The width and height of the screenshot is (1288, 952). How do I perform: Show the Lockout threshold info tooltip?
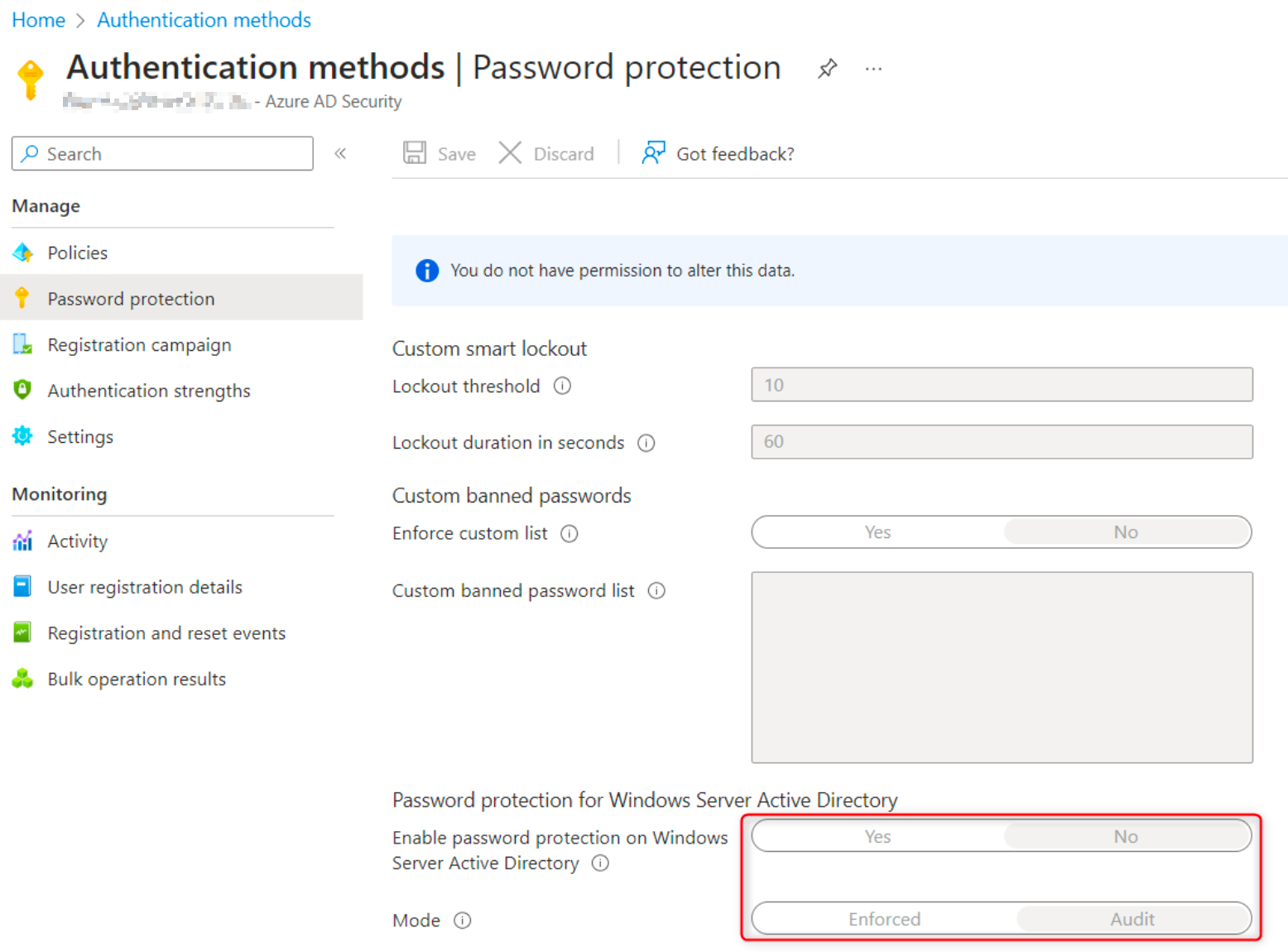point(562,386)
